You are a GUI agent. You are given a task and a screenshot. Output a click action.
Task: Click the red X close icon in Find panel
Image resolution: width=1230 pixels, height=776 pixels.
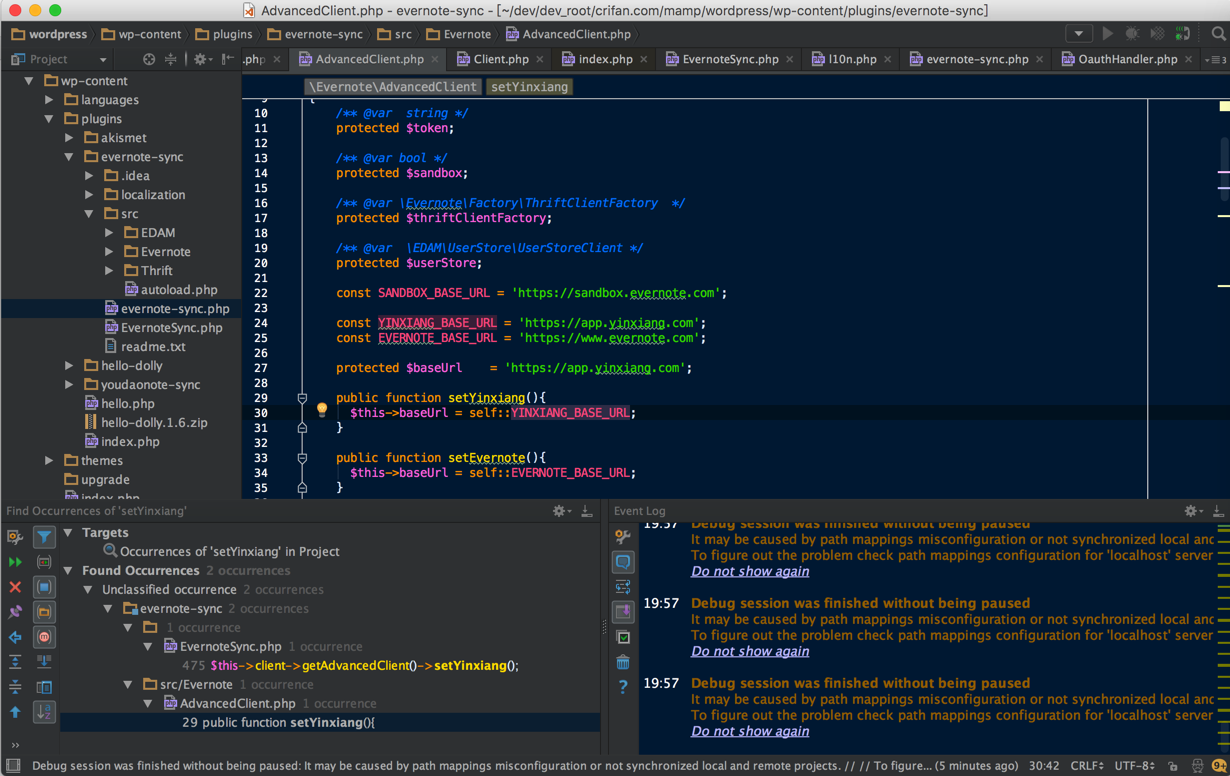[x=15, y=587]
